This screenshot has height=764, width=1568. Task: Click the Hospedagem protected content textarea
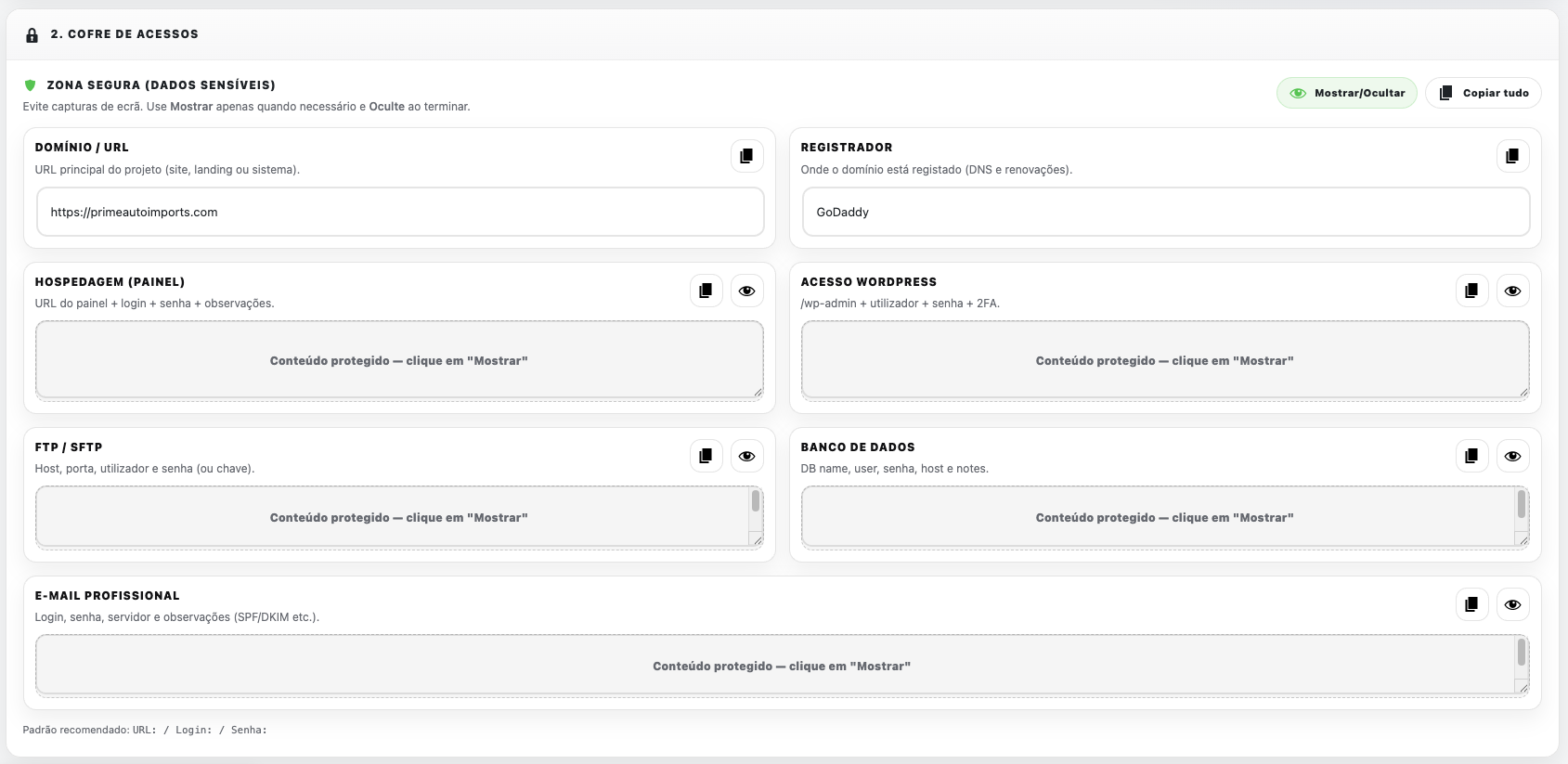[x=399, y=360]
